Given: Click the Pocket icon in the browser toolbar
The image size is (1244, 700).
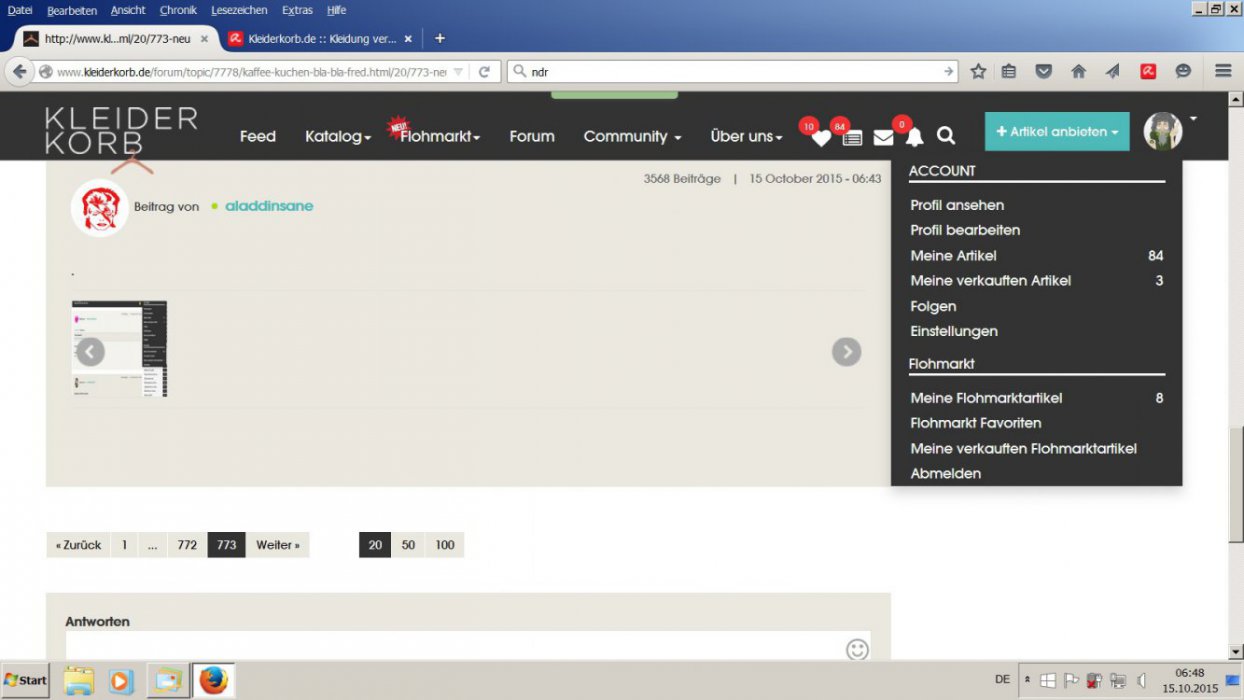Looking at the screenshot, I should point(1043,71).
